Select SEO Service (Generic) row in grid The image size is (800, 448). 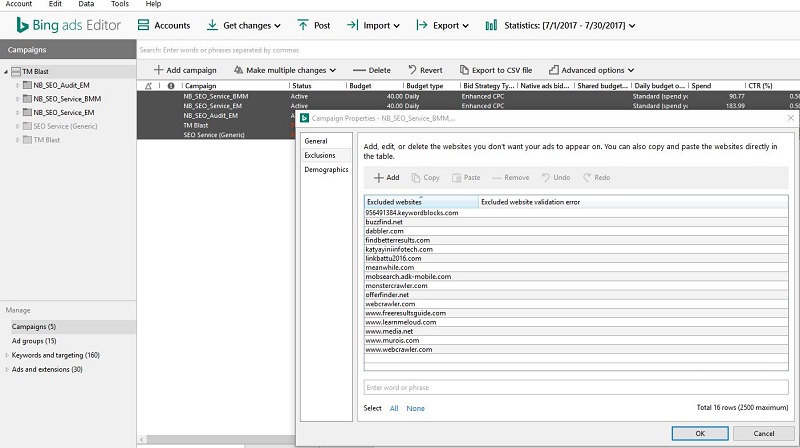(214, 135)
